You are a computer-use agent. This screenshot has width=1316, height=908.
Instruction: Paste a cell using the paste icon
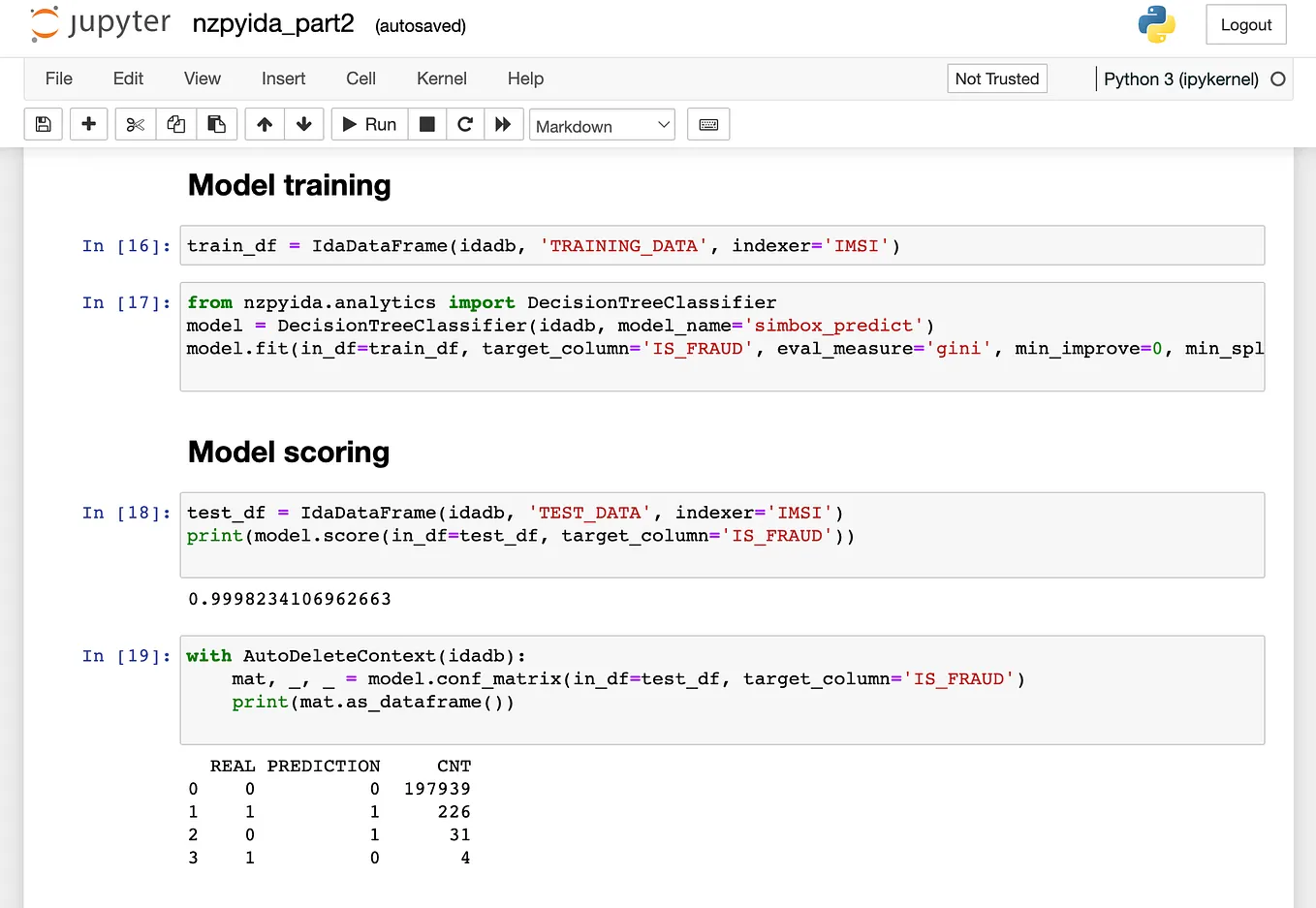pyautogui.click(x=217, y=124)
